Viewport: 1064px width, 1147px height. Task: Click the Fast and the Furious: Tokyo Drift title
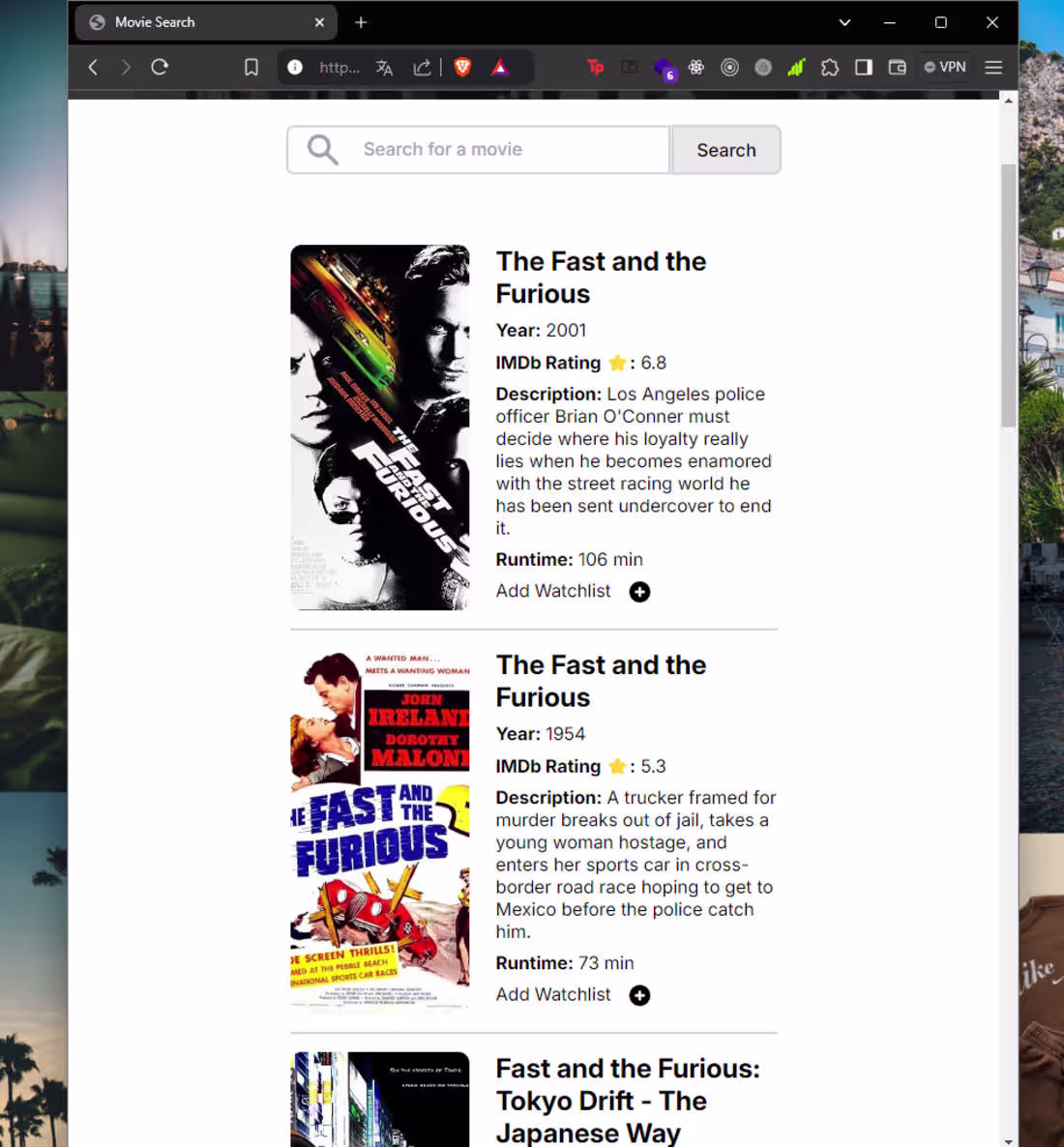click(627, 1100)
